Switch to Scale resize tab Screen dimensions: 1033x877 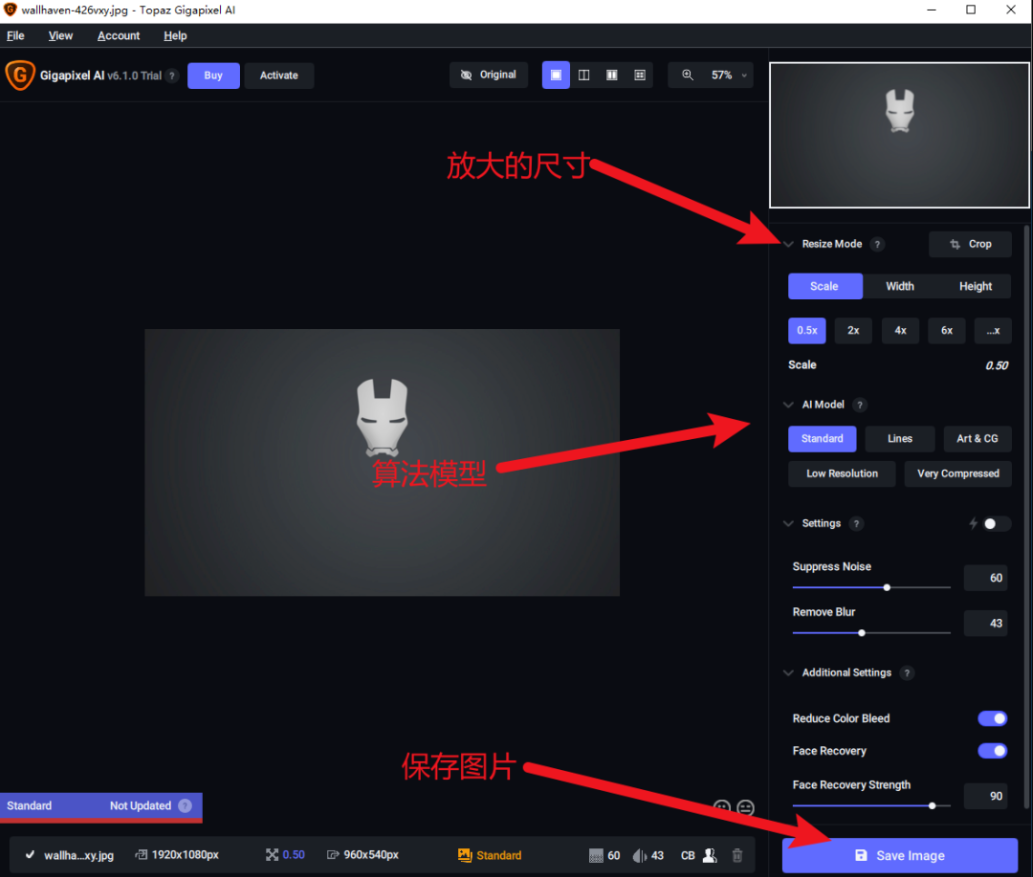pos(825,286)
